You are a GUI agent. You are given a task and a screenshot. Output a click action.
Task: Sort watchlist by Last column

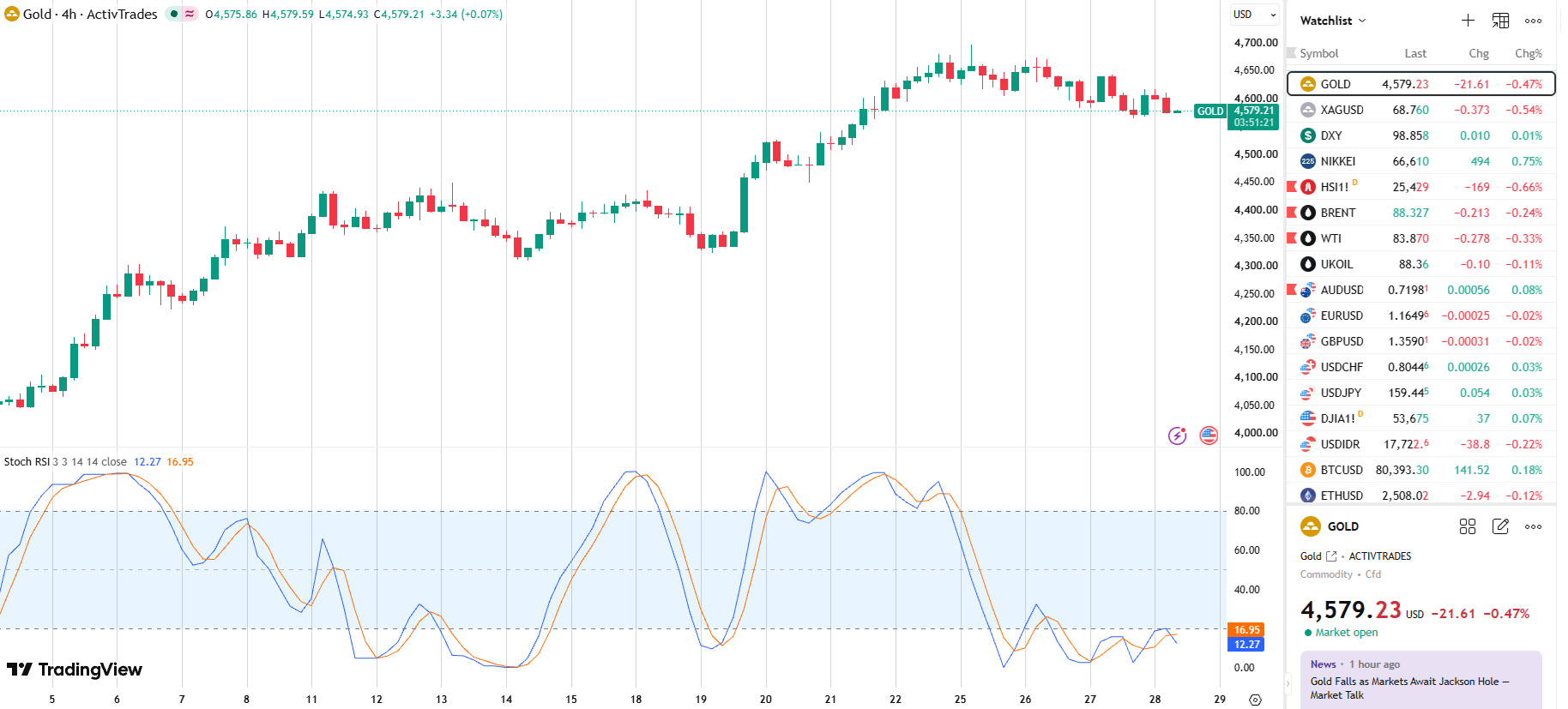coord(1415,53)
